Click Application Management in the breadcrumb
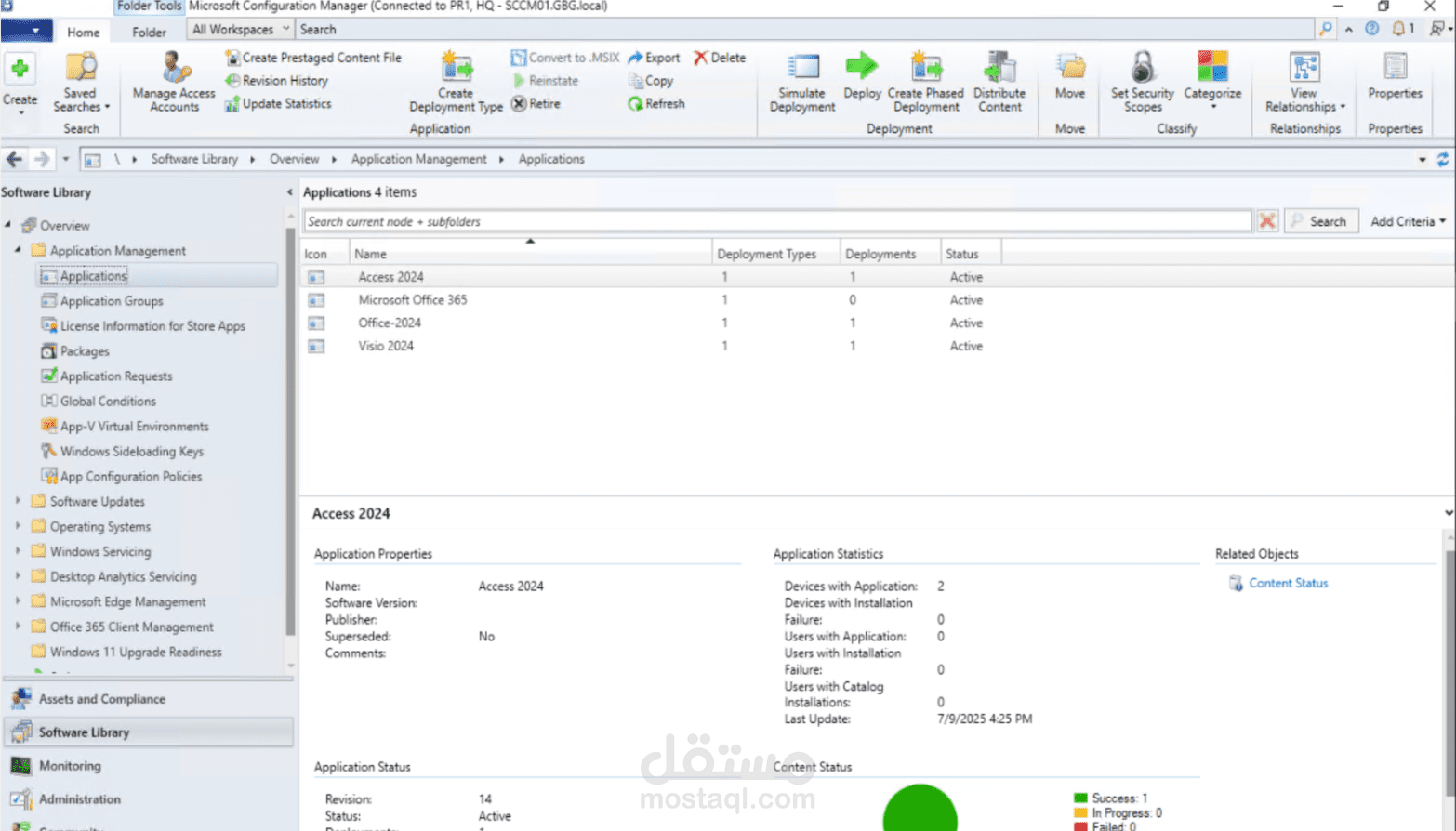 click(418, 159)
